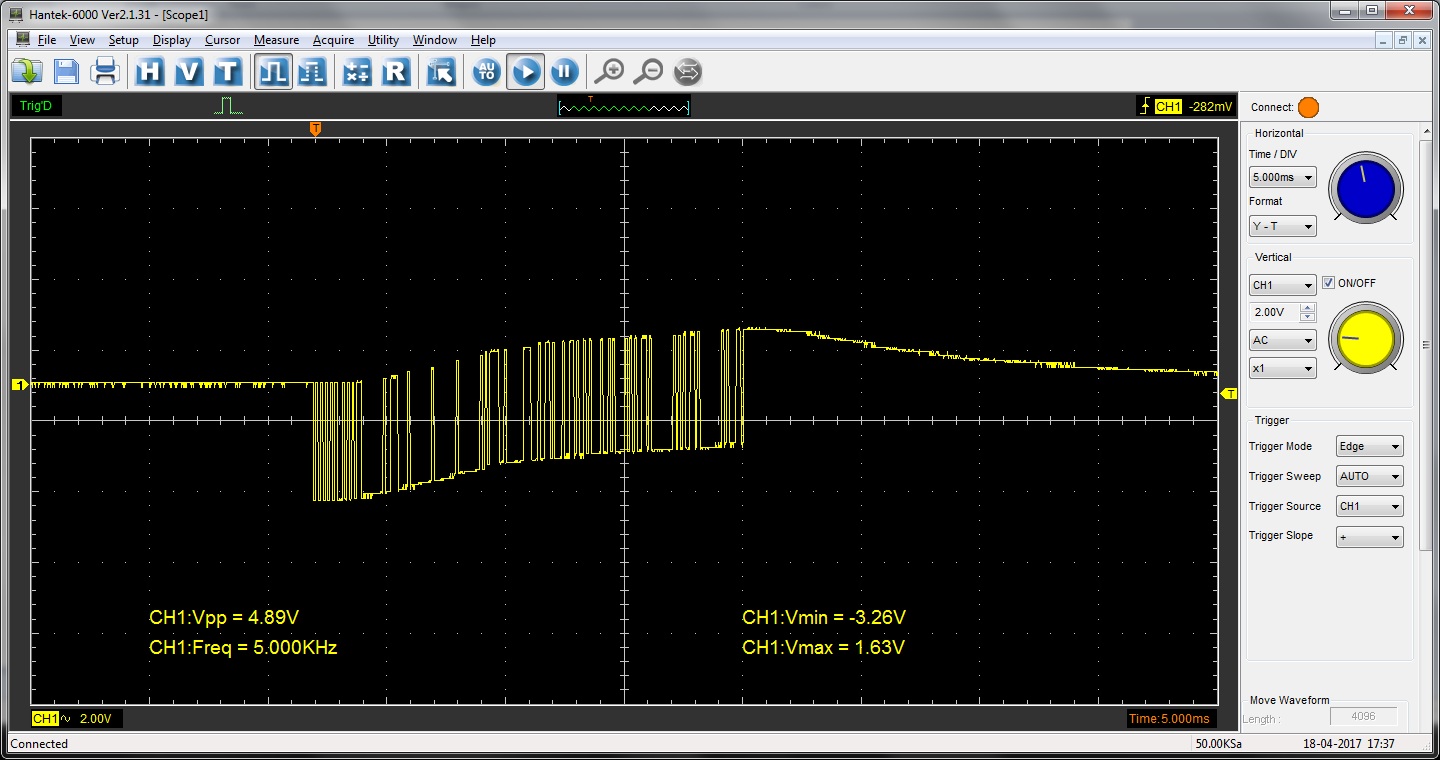
Task: Open the Acquire menu
Action: (333, 40)
